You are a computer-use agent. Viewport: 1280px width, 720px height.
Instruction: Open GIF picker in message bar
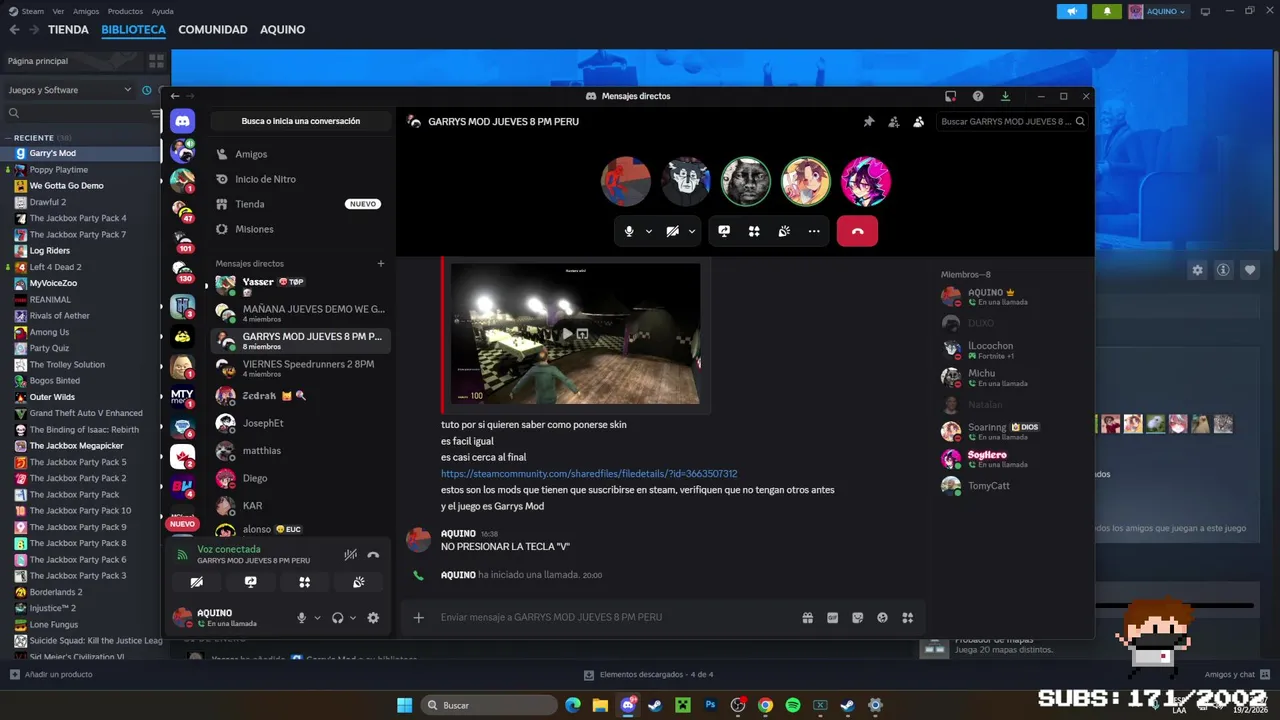[832, 618]
